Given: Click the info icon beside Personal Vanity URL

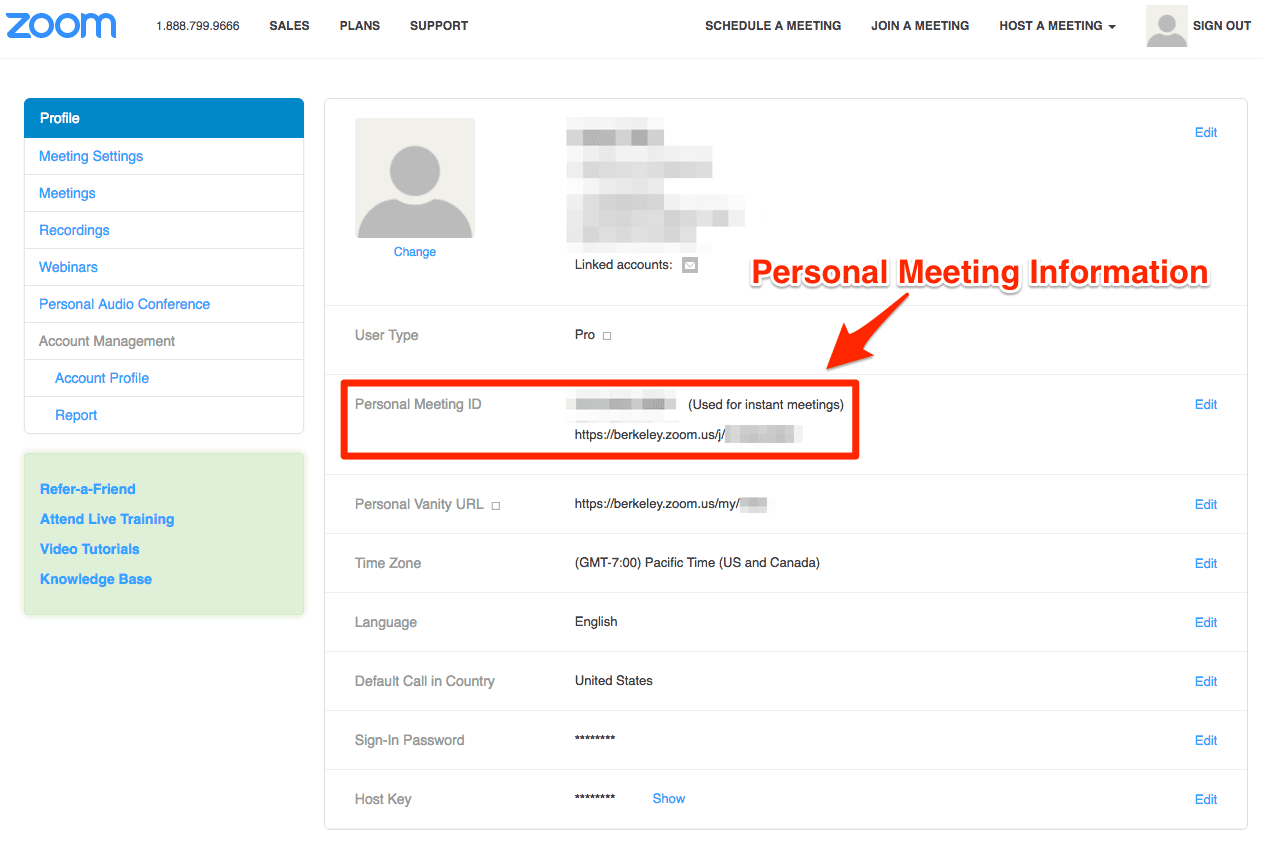Looking at the screenshot, I should 496,506.
